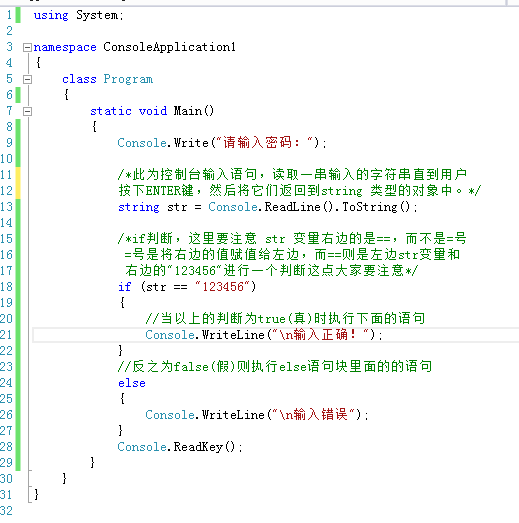The height and width of the screenshot is (523, 519).
Task: Click the comment //反之为false(假)
Action: 275,367
